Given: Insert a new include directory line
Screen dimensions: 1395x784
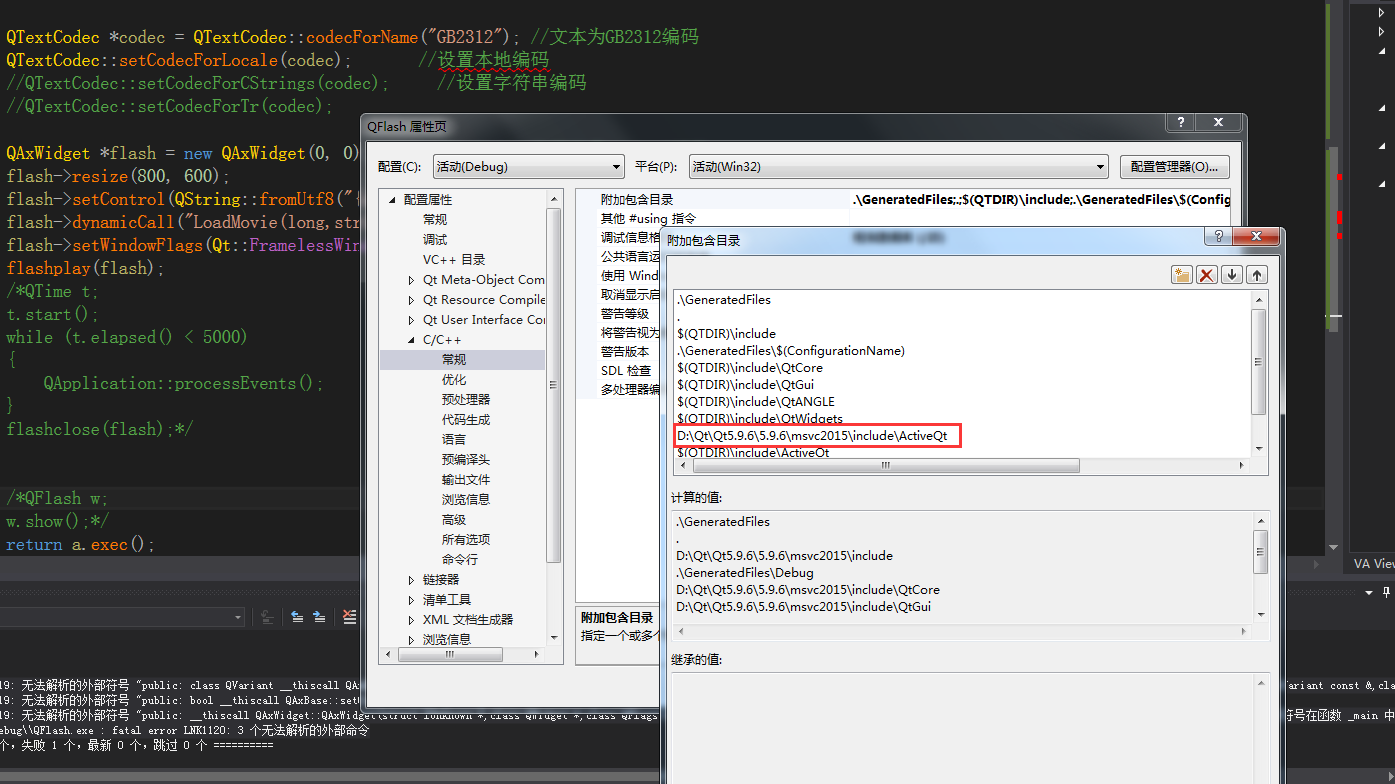Looking at the screenshot, I should point(1184,274).
